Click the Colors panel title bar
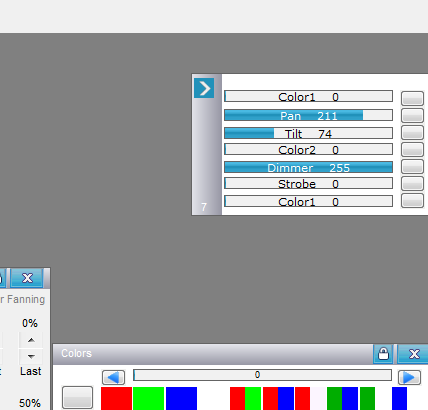This screenshot has width=428, height=410. coord(213,354)
